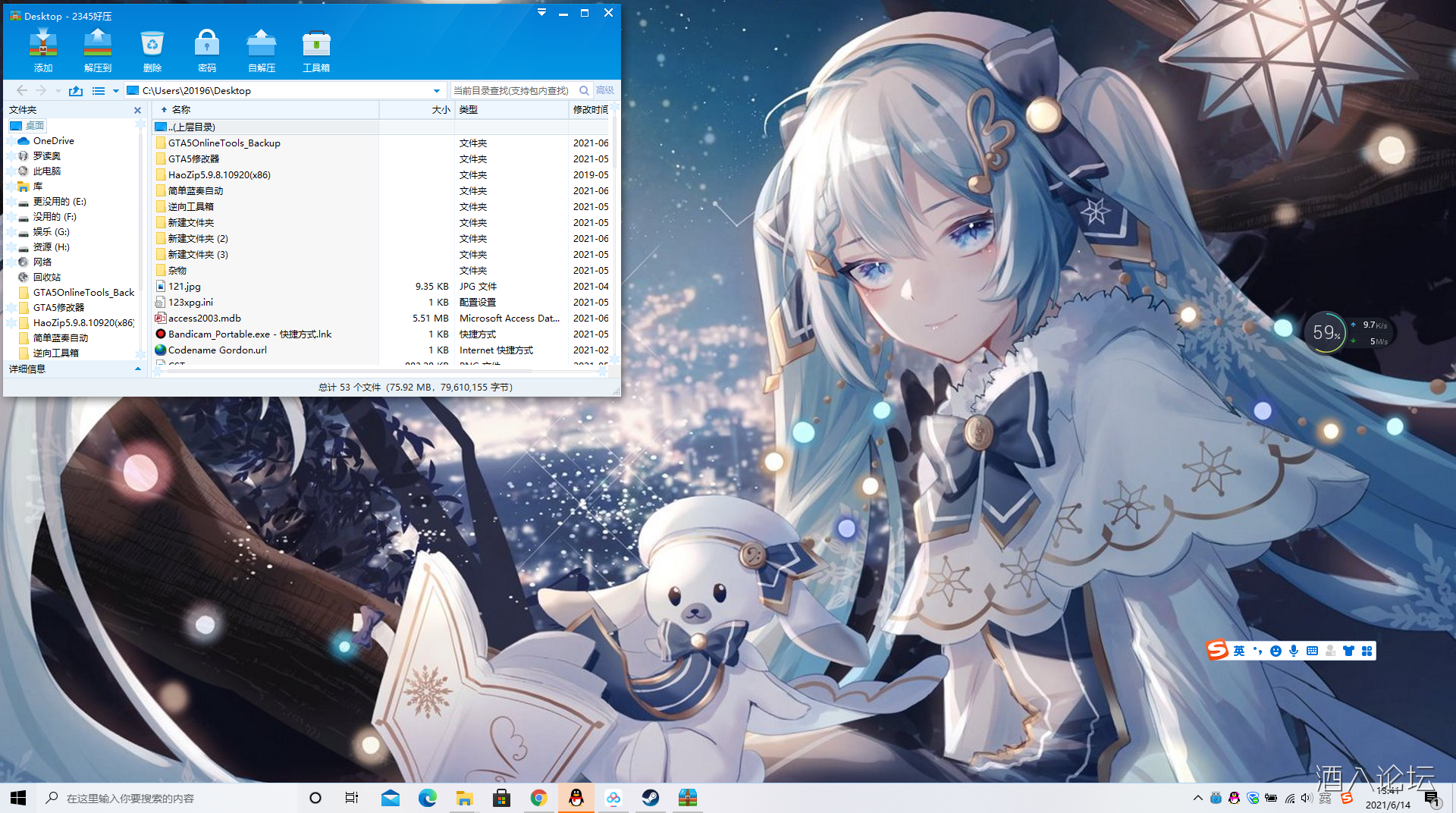Expand the address path dropdown
The width and height of the screenshot is (1456, 813).
pos(437,91)
